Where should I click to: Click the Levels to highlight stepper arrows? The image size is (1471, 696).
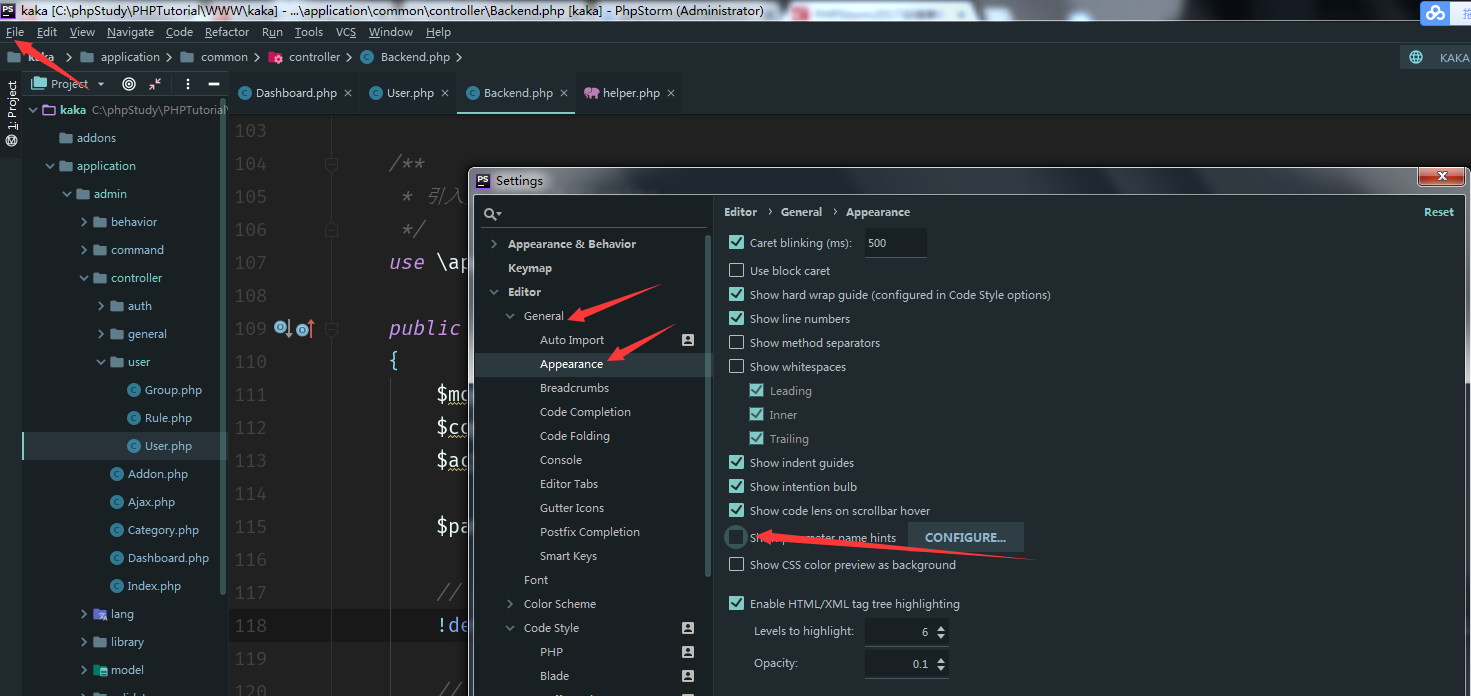(941, 632)
